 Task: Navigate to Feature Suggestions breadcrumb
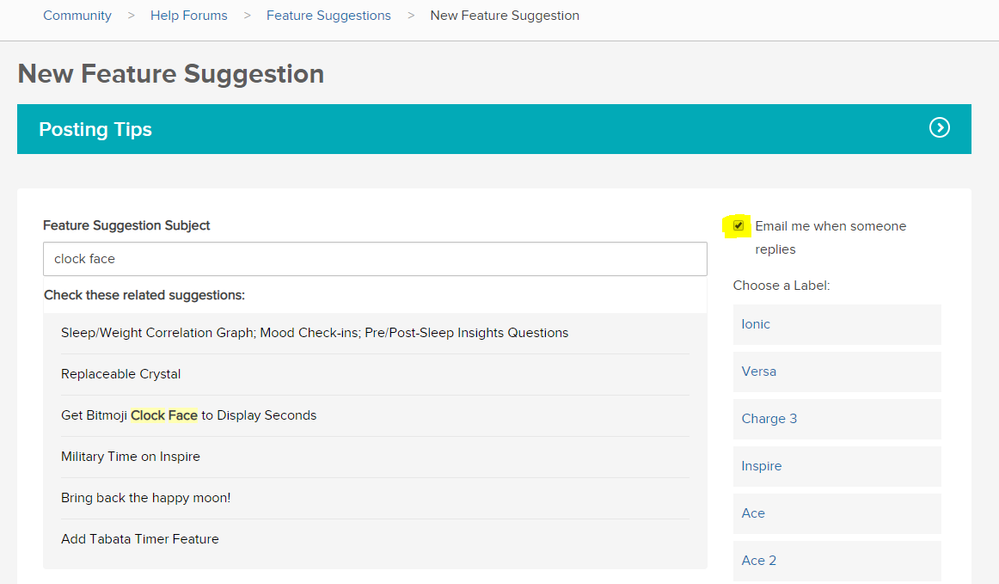[328, 16]
